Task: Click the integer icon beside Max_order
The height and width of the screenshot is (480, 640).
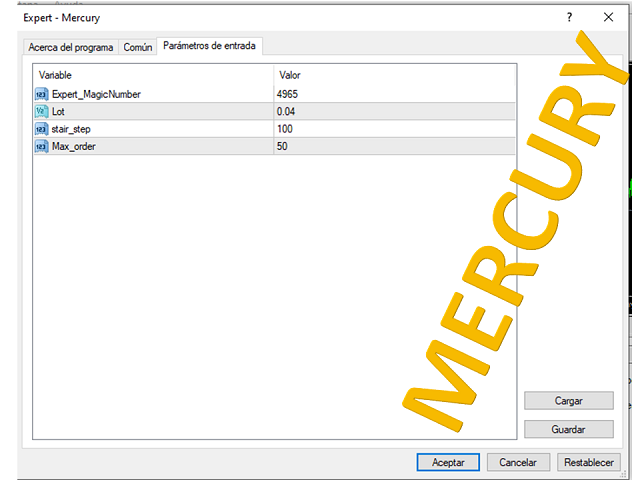Action: 42,146
